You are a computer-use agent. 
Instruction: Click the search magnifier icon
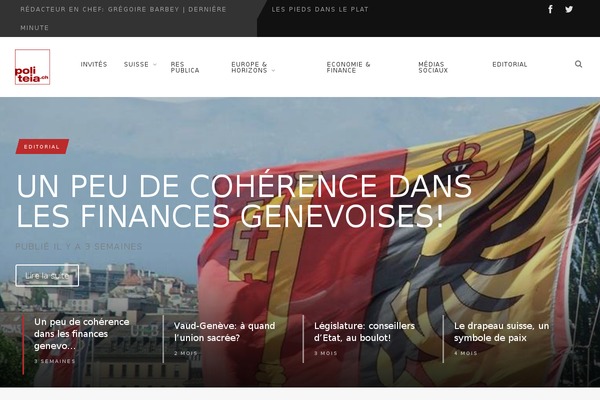point(578,64)
